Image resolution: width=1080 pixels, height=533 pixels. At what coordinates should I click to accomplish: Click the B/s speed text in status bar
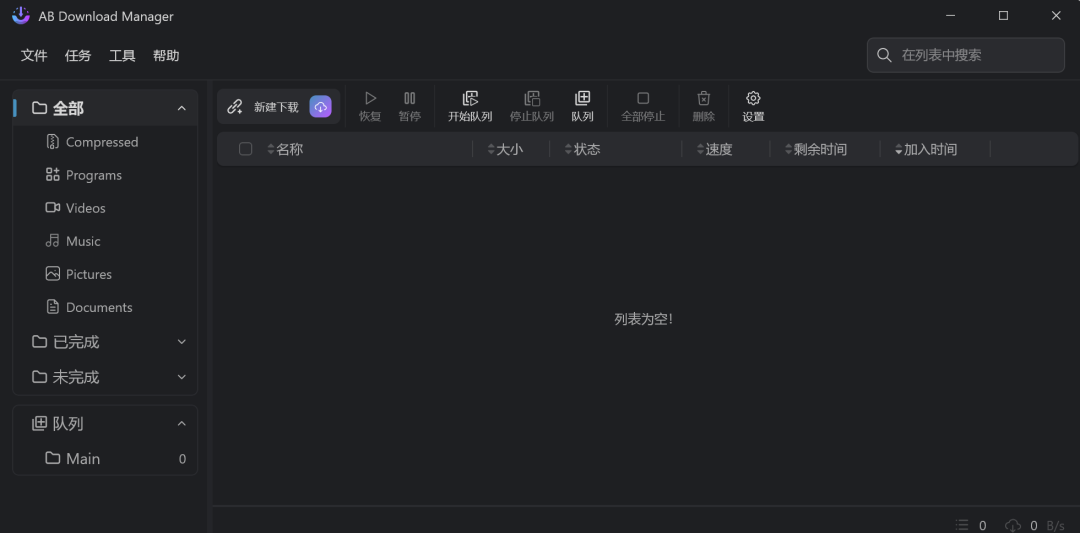coord(1055,526)
